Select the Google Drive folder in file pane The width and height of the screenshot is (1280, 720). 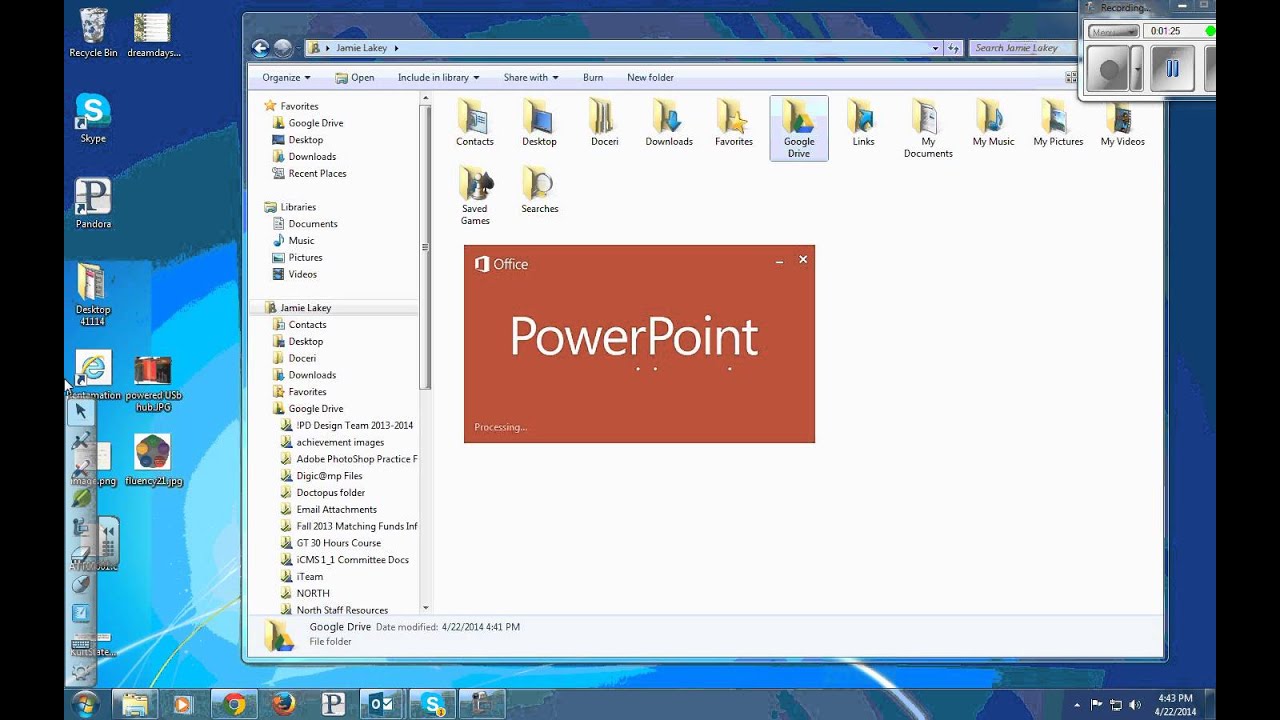tap(798, 128)
